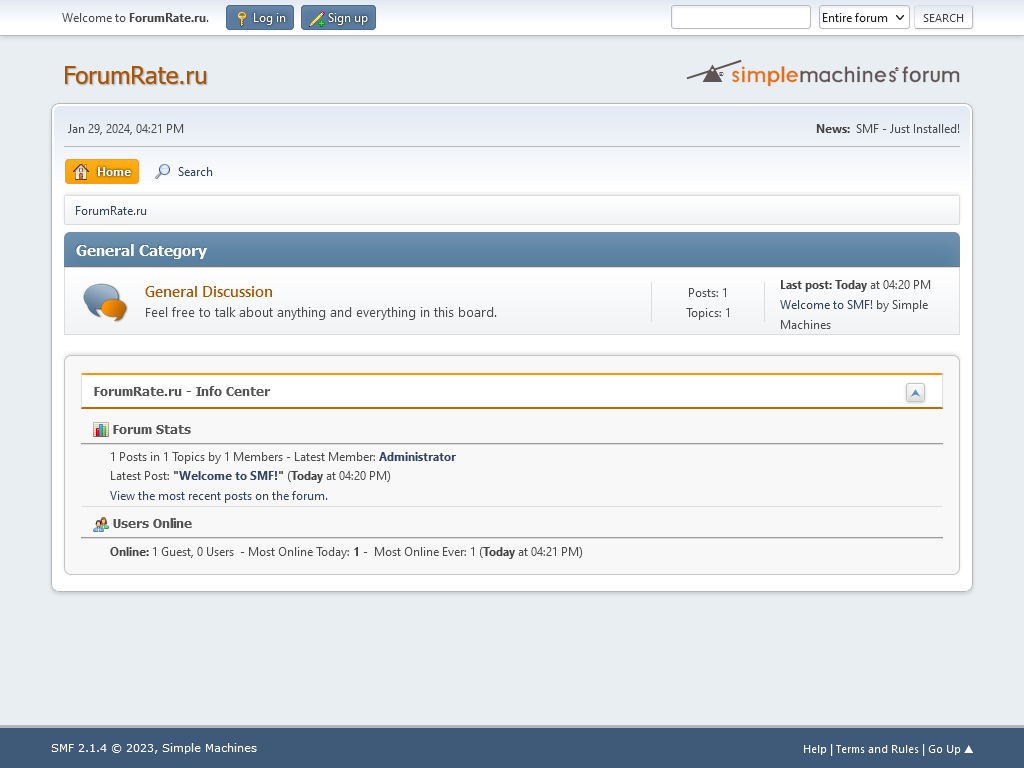1024x768 pixels.
Task: Open the Home menu tab
Action: (102, 172)
